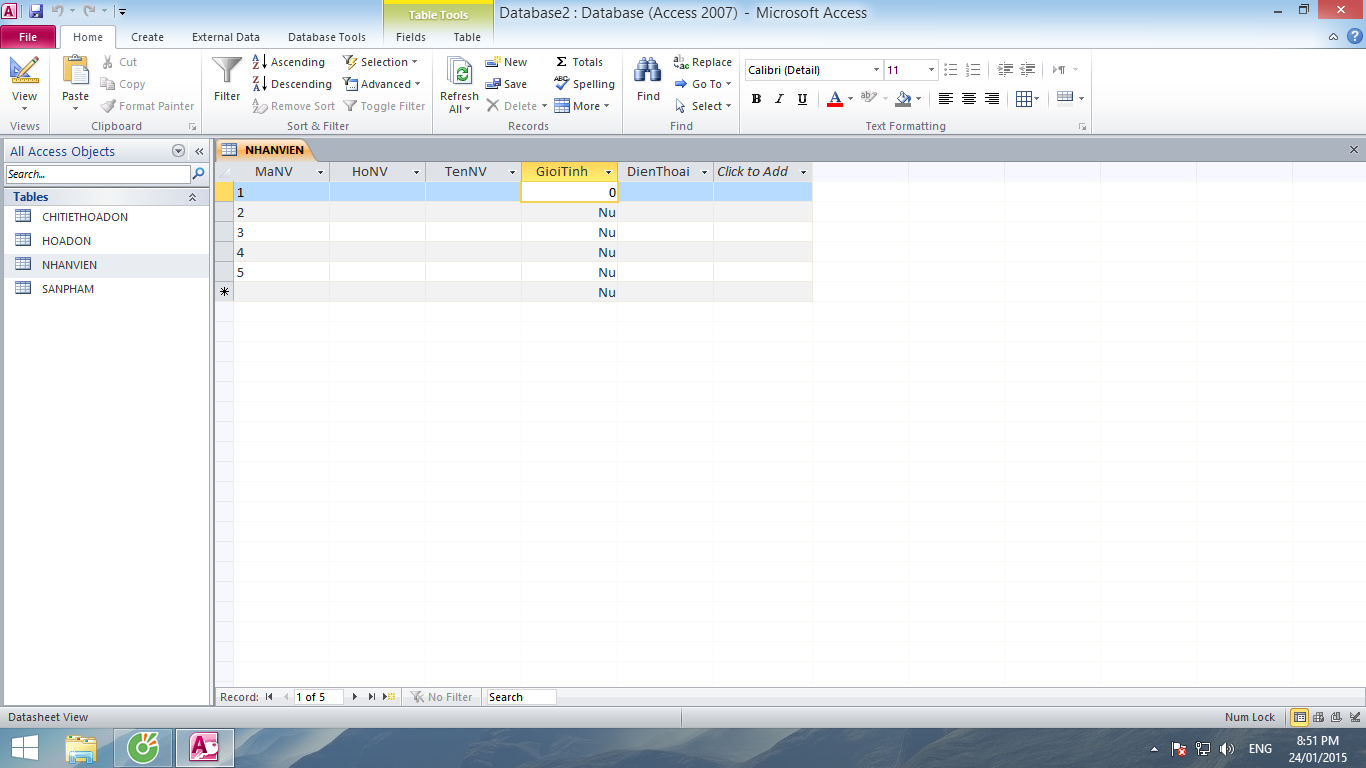Screen dimensions: 1366x768
Task: Toggle Underline formatting
Action: click(x=802, y=99)
